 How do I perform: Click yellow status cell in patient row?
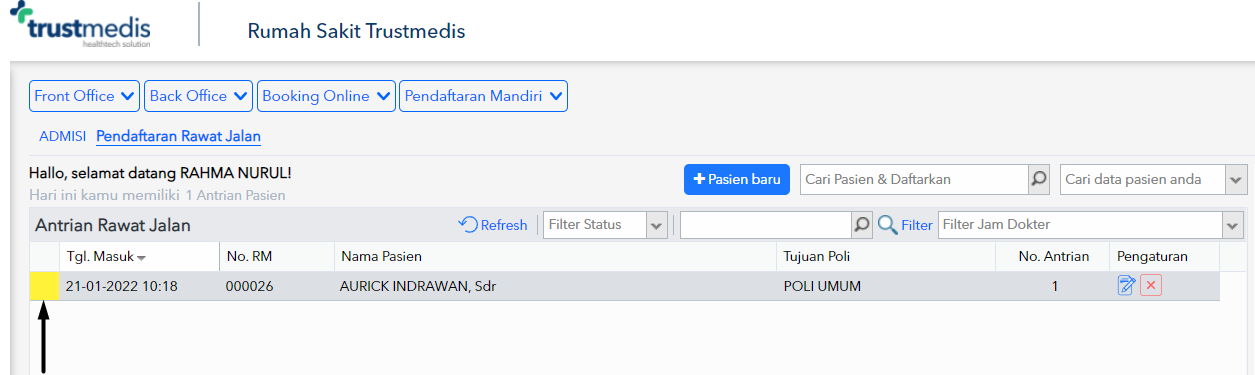(44, 286)
